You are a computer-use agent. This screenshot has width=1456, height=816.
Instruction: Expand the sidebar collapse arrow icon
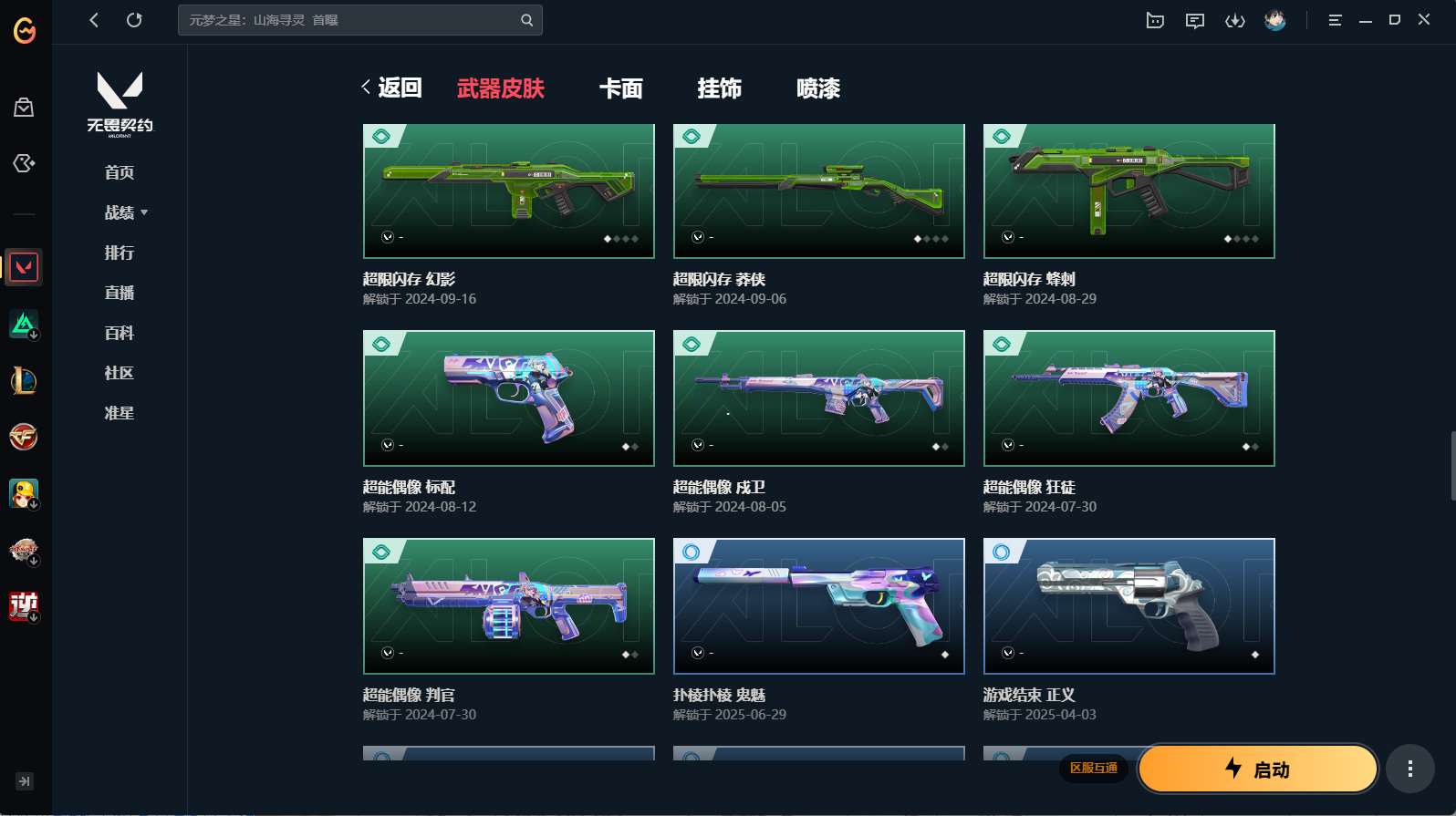click(25, 781)
